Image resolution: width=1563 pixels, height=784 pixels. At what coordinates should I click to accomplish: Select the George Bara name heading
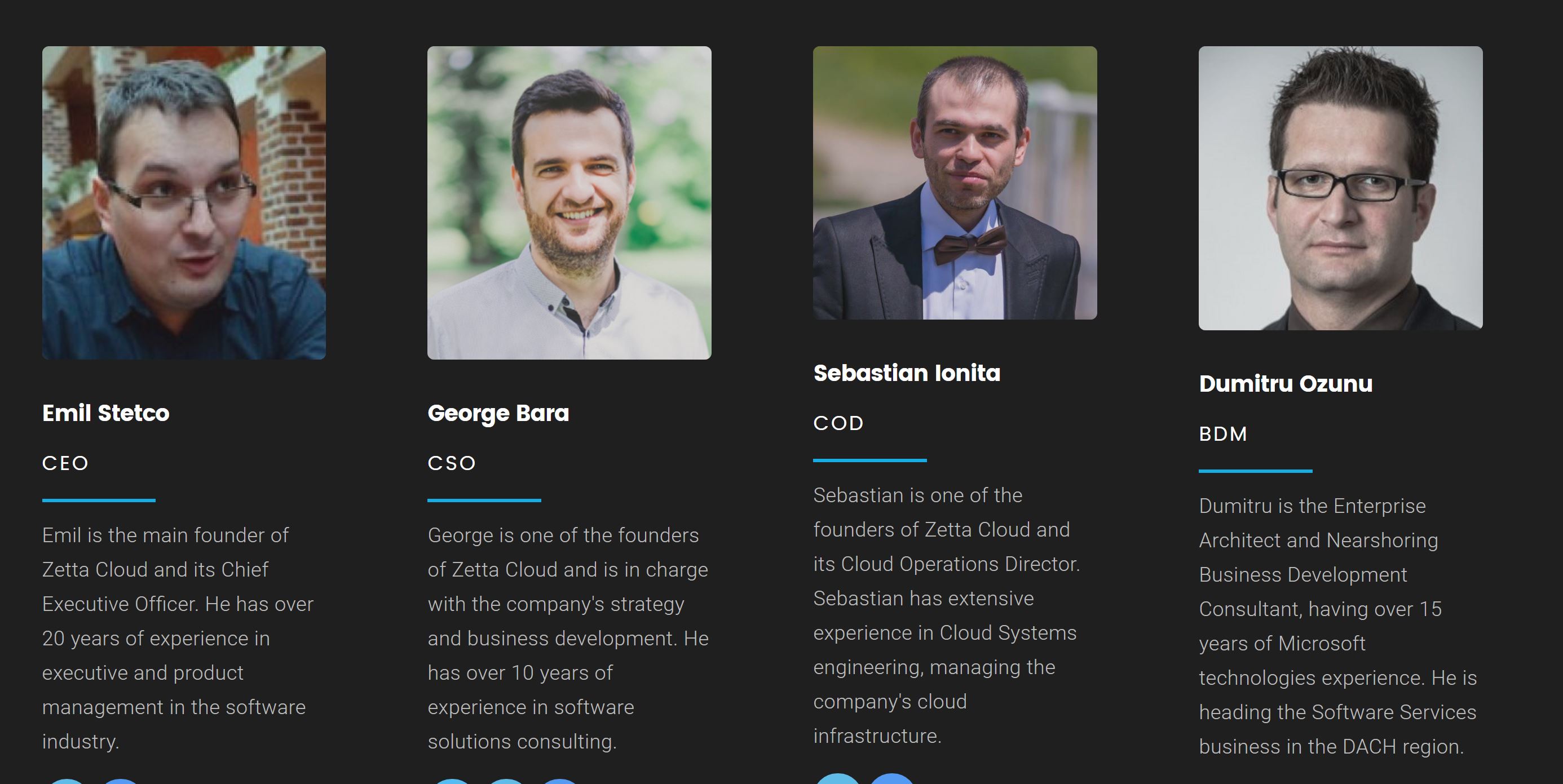(x=498, y=413)
